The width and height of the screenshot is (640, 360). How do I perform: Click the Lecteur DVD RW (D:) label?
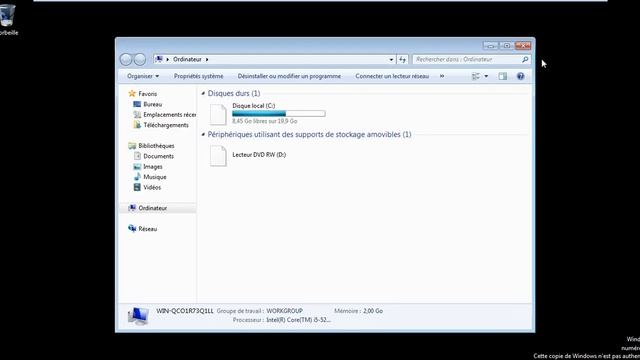pyautogui.click(x=259, y=155)
